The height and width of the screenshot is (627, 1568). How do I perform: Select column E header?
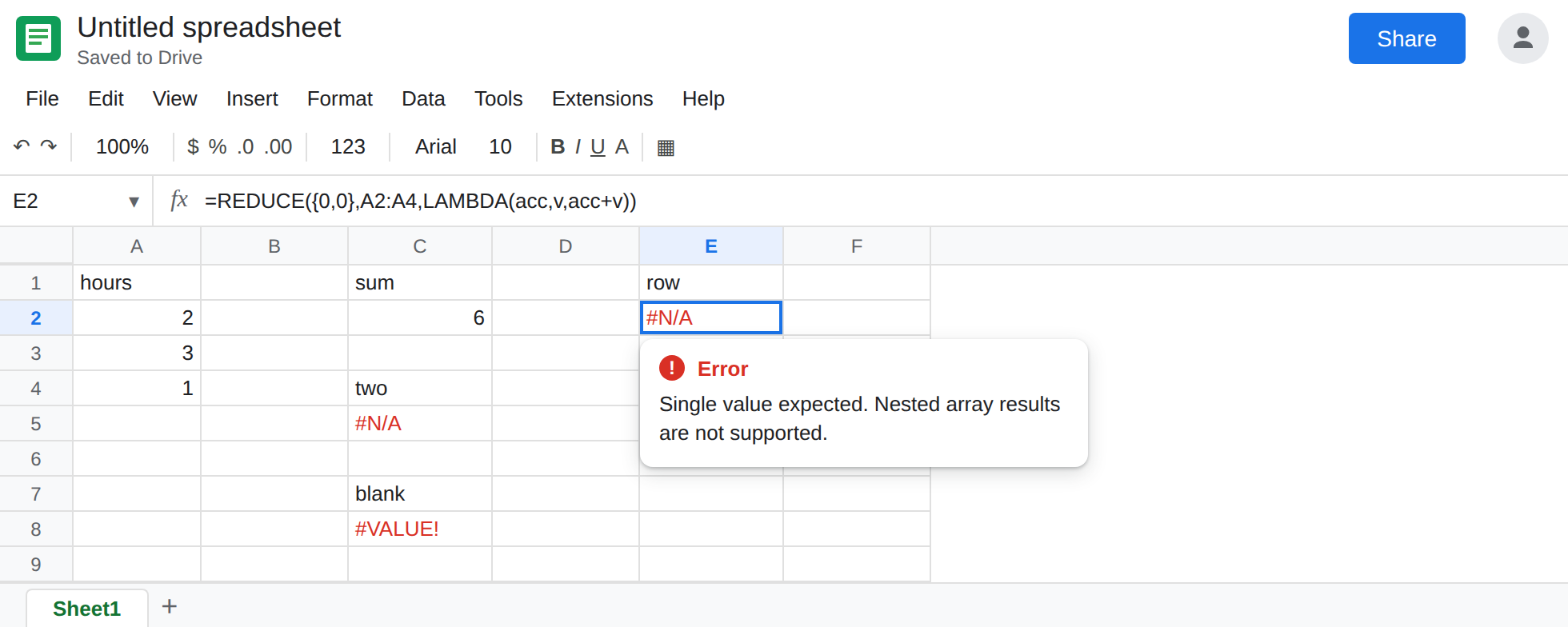pyautogui.click(x=711, y=246)
